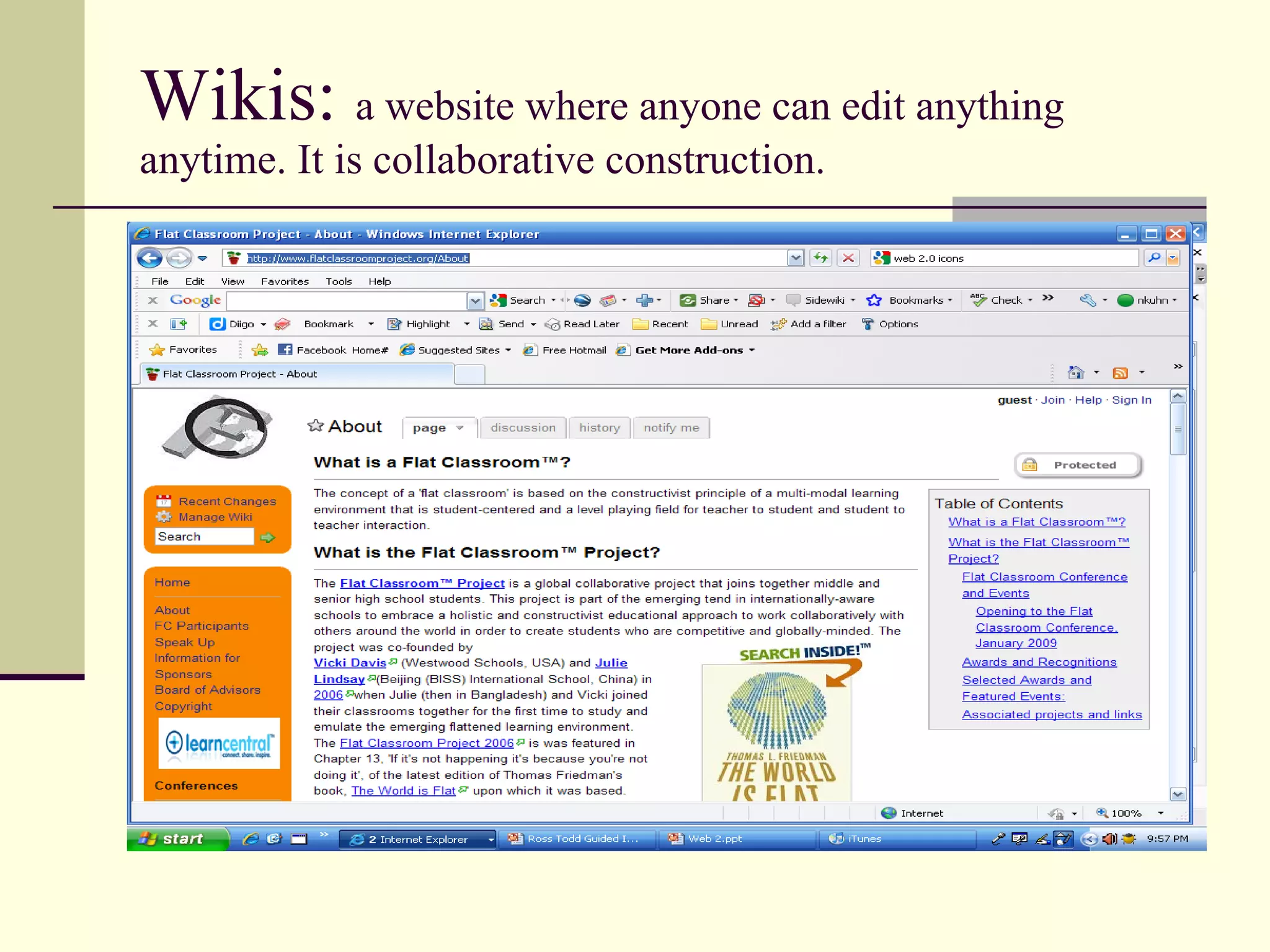Screen dimensions: 1270x952
Task: Open the IE search provider dropdown arrow
Action: tap(1173, 258)
